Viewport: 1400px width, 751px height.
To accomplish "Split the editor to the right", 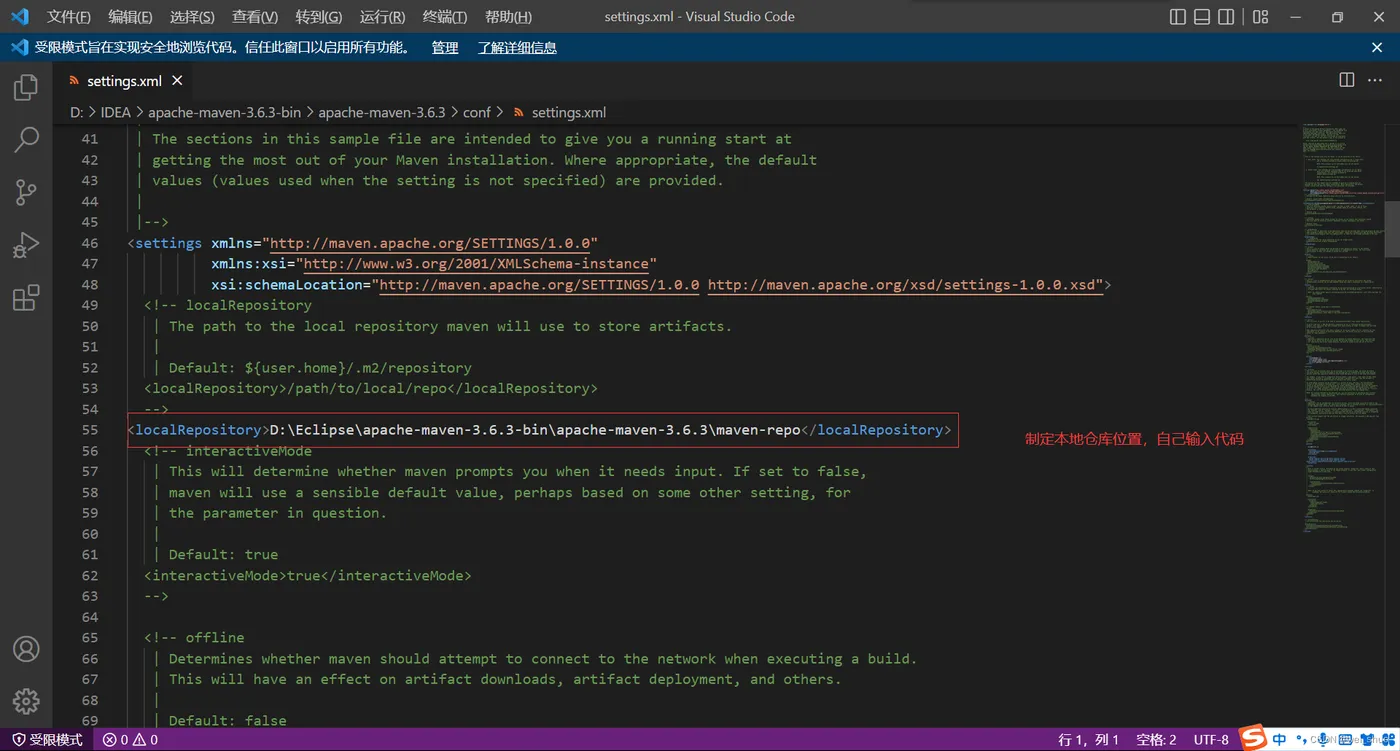I will click(1347, 80).
